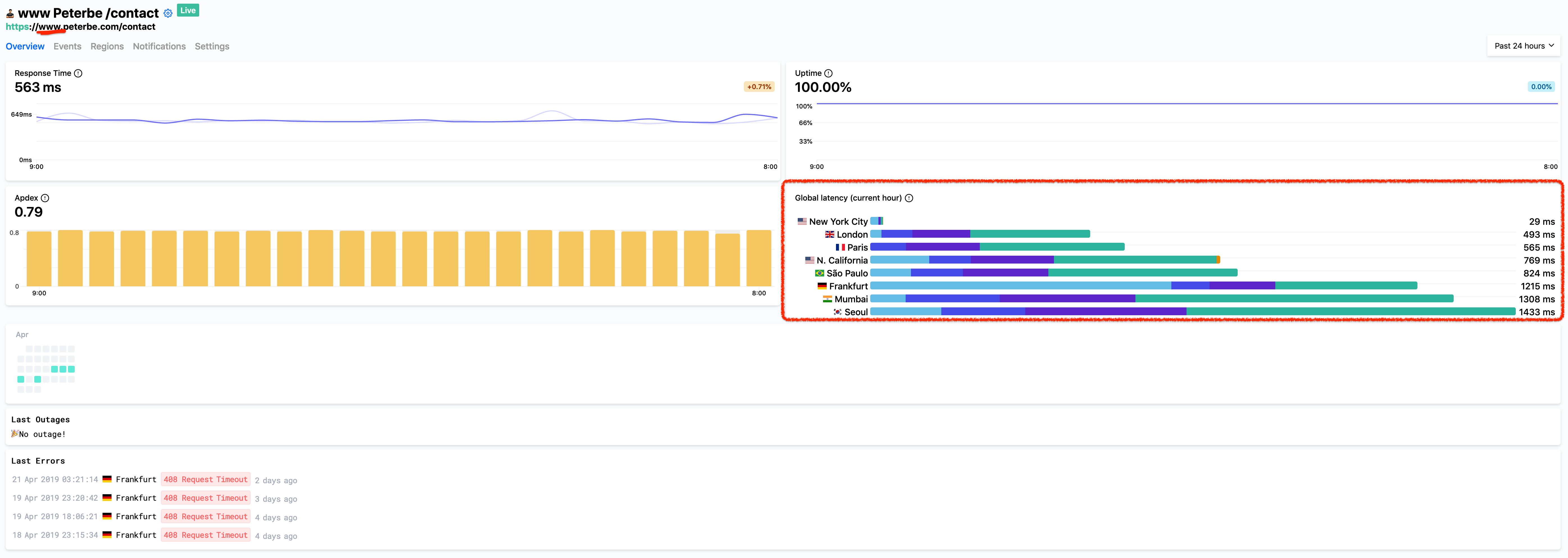
Task: Open the Regions tab
Action: (x=107, y=46)
